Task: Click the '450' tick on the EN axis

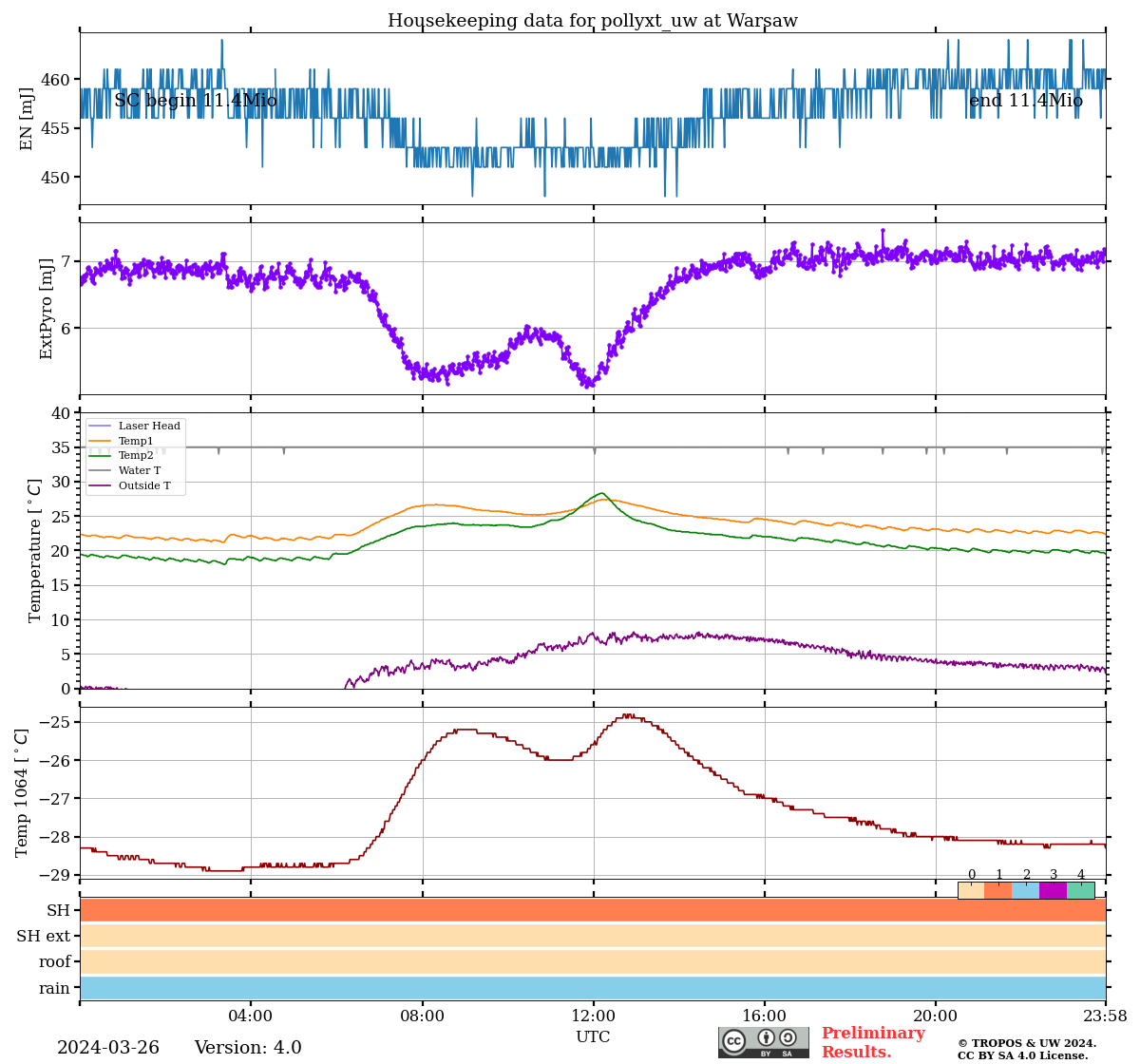Action: tap(57, 177)
